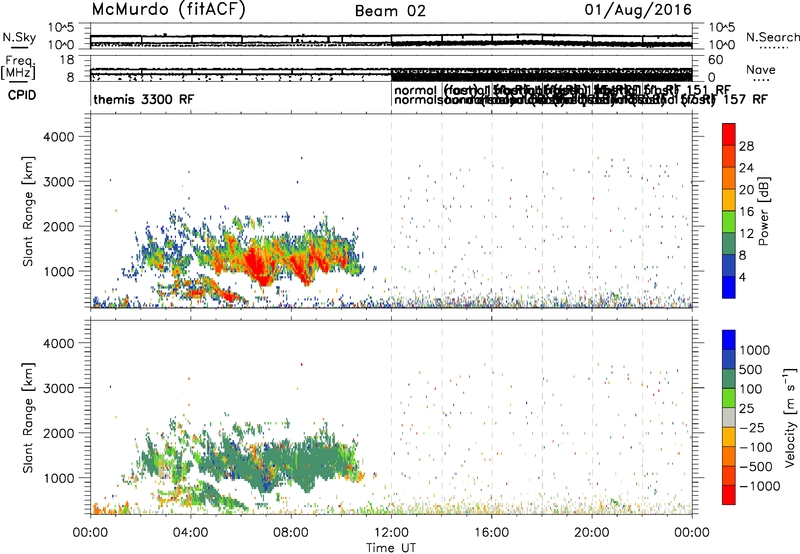Click the 08:00 time axis tick label
Screen dimensions: 800x554
[x=291, y=533]
